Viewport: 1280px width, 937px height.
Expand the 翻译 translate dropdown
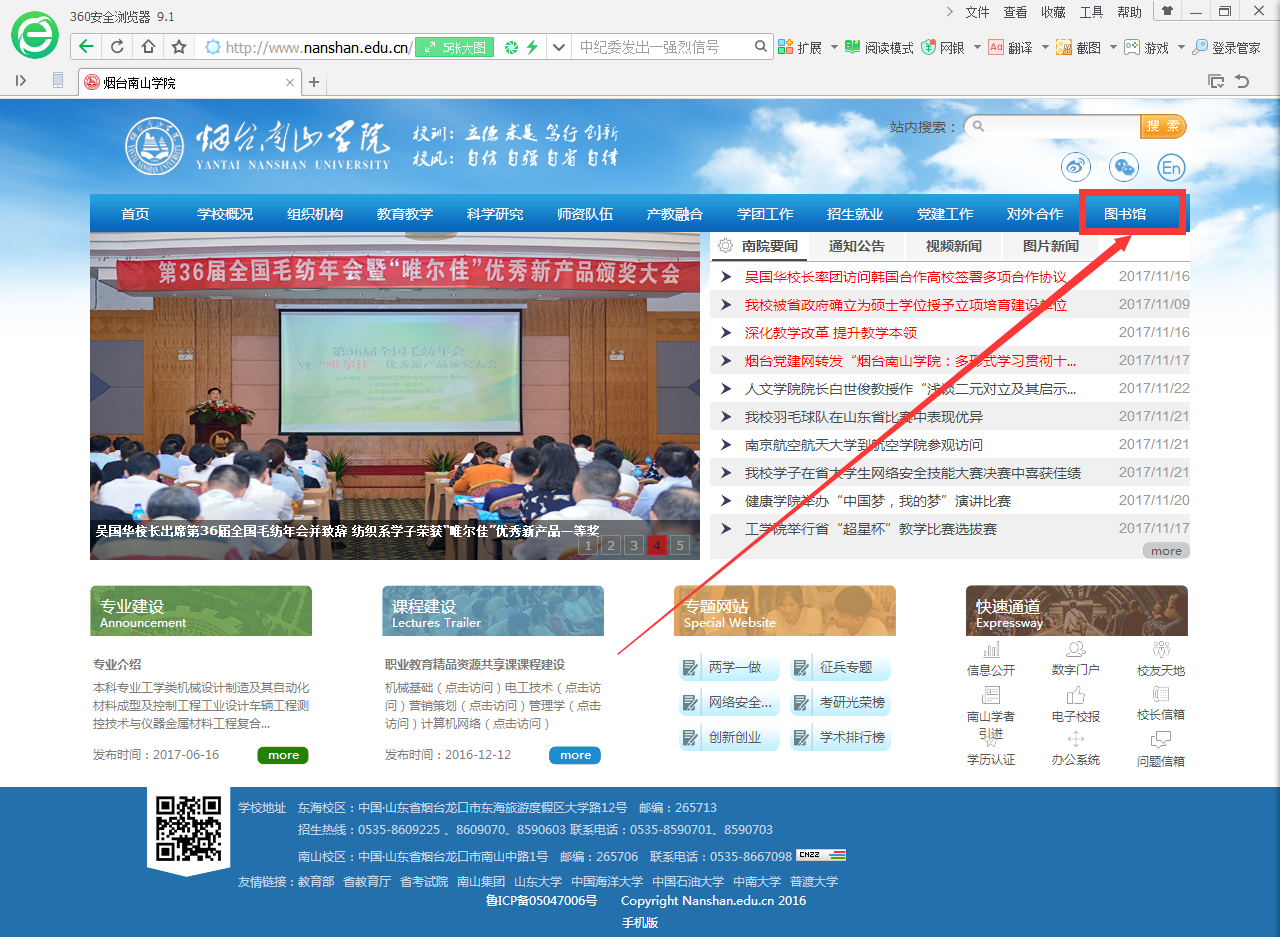pyautogui.click(x=1045, y=47)
